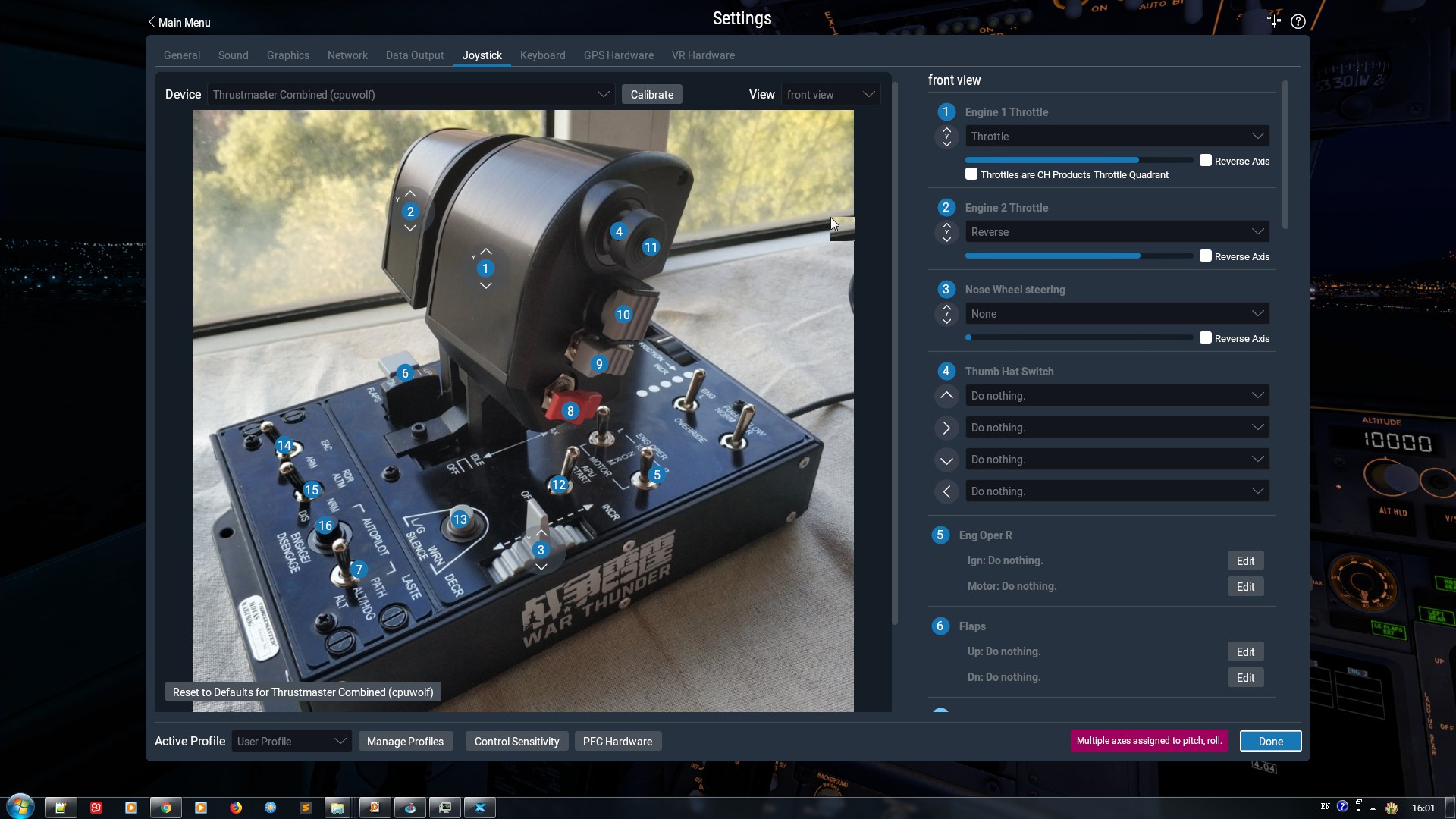Switch to the Keyboard tab
The width and height of the screenshot is (1456, 819).
coord(542,55)
